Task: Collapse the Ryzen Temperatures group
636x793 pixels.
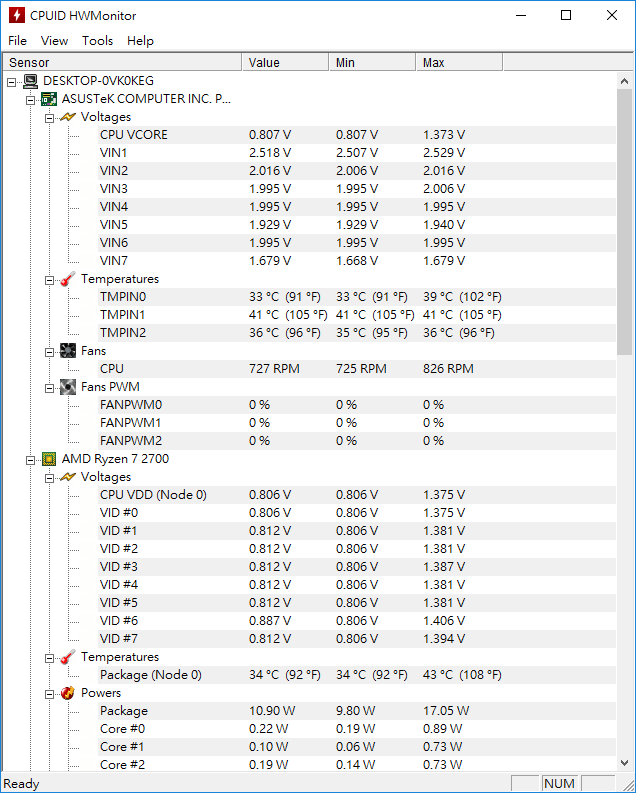Action: pos(50,658)
